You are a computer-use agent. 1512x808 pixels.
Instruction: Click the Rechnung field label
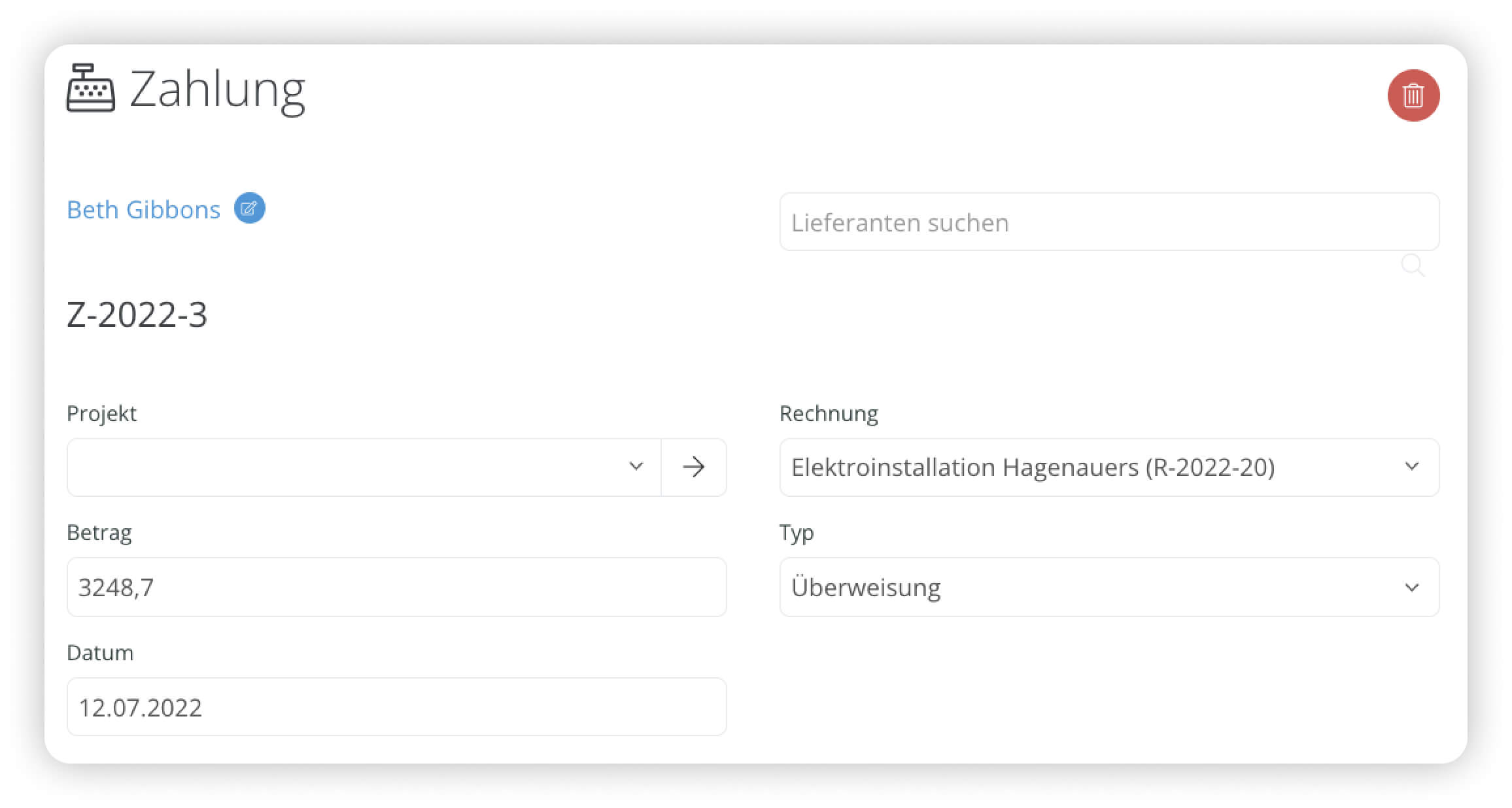tap(829, 414)
